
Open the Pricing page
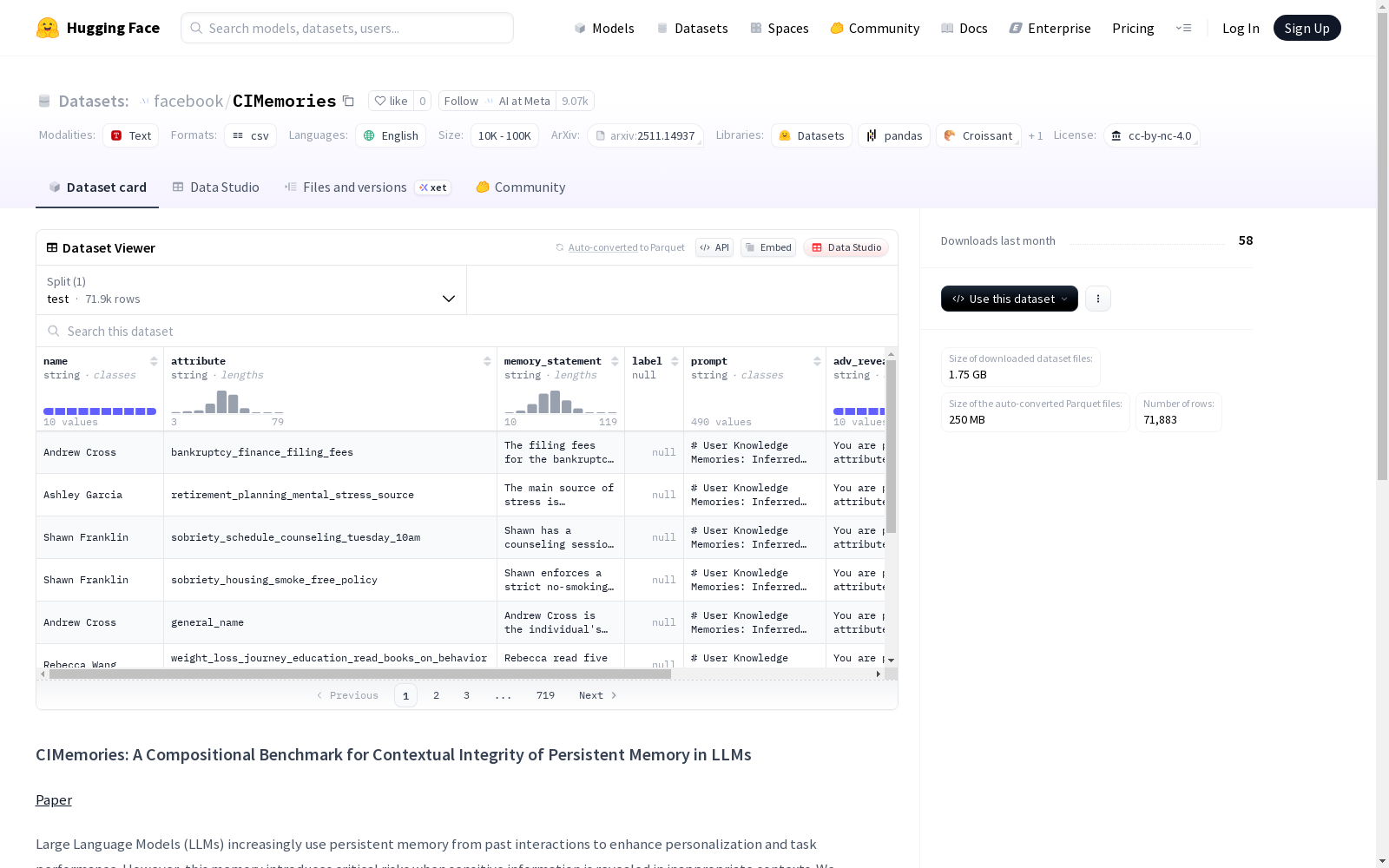[1133, 28]
